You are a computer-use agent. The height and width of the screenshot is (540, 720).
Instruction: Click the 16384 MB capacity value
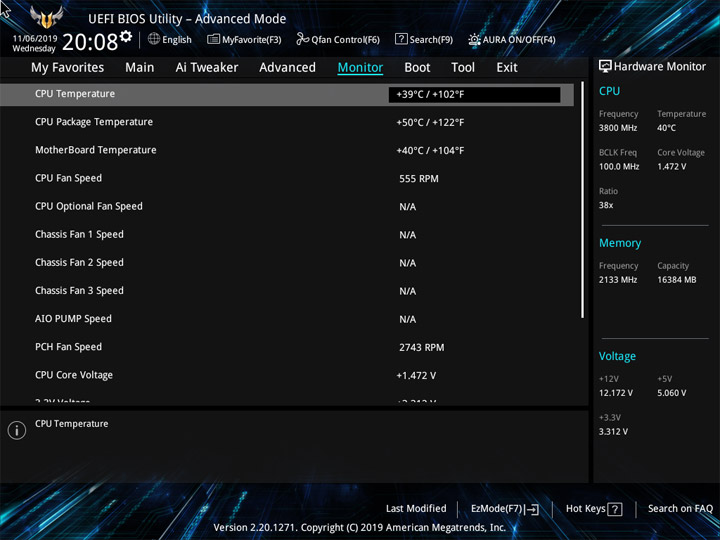(x=677, y=280)
